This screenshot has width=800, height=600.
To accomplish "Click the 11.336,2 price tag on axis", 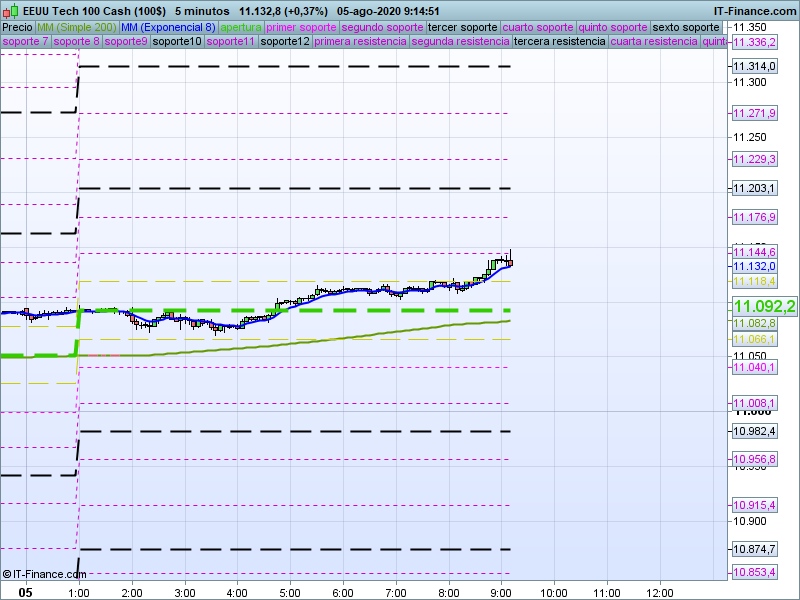I will 754,42.
